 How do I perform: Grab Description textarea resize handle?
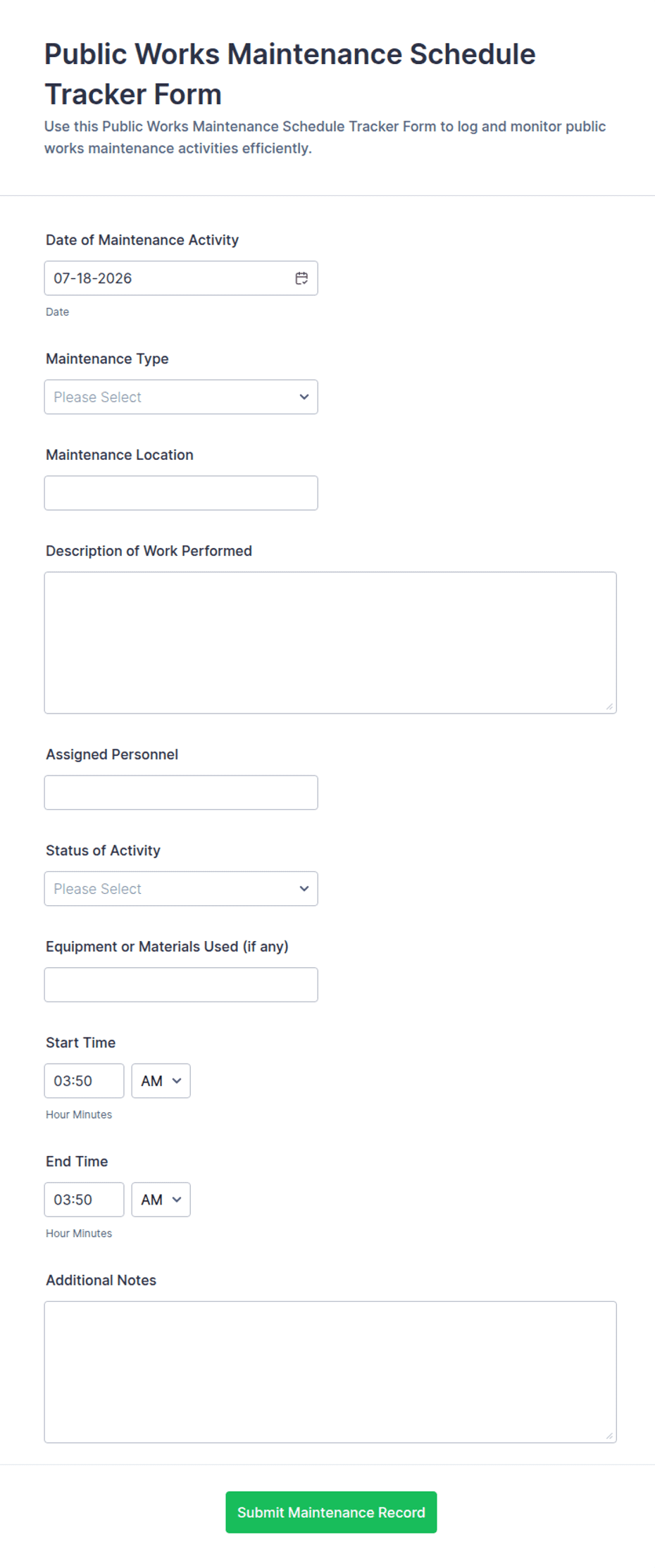click(x=609, y=707)
